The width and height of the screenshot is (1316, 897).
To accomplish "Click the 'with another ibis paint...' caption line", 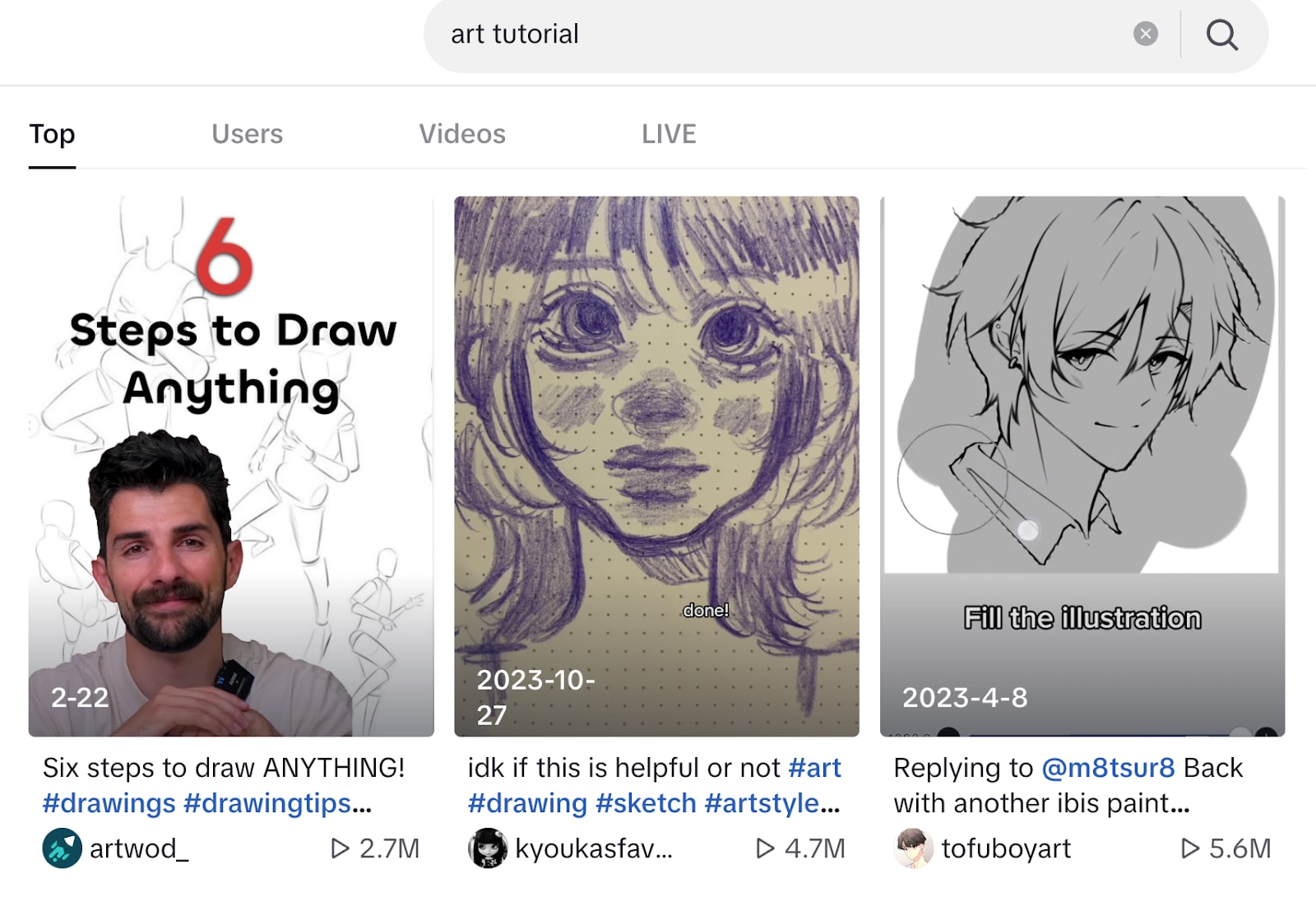I will click(x=1041, y=803).
